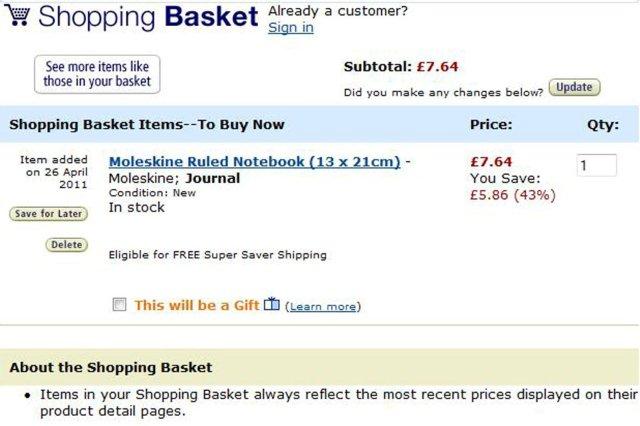Click the "Price:" column header
Image resolution: width=640 pixels, height=426 pixels.
click(x=491, y=125)
